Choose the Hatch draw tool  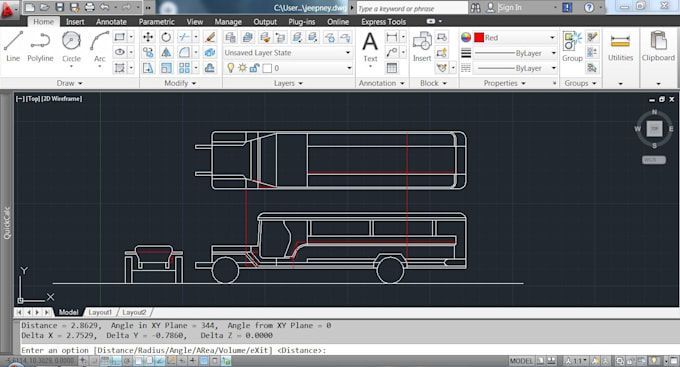[x=120, y=68]
